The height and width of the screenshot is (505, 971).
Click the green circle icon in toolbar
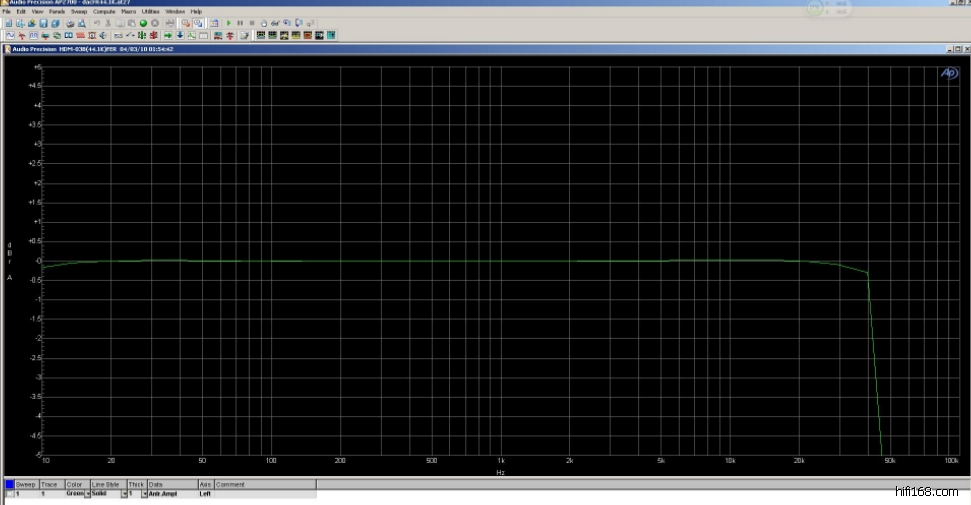tap(143, 23)
